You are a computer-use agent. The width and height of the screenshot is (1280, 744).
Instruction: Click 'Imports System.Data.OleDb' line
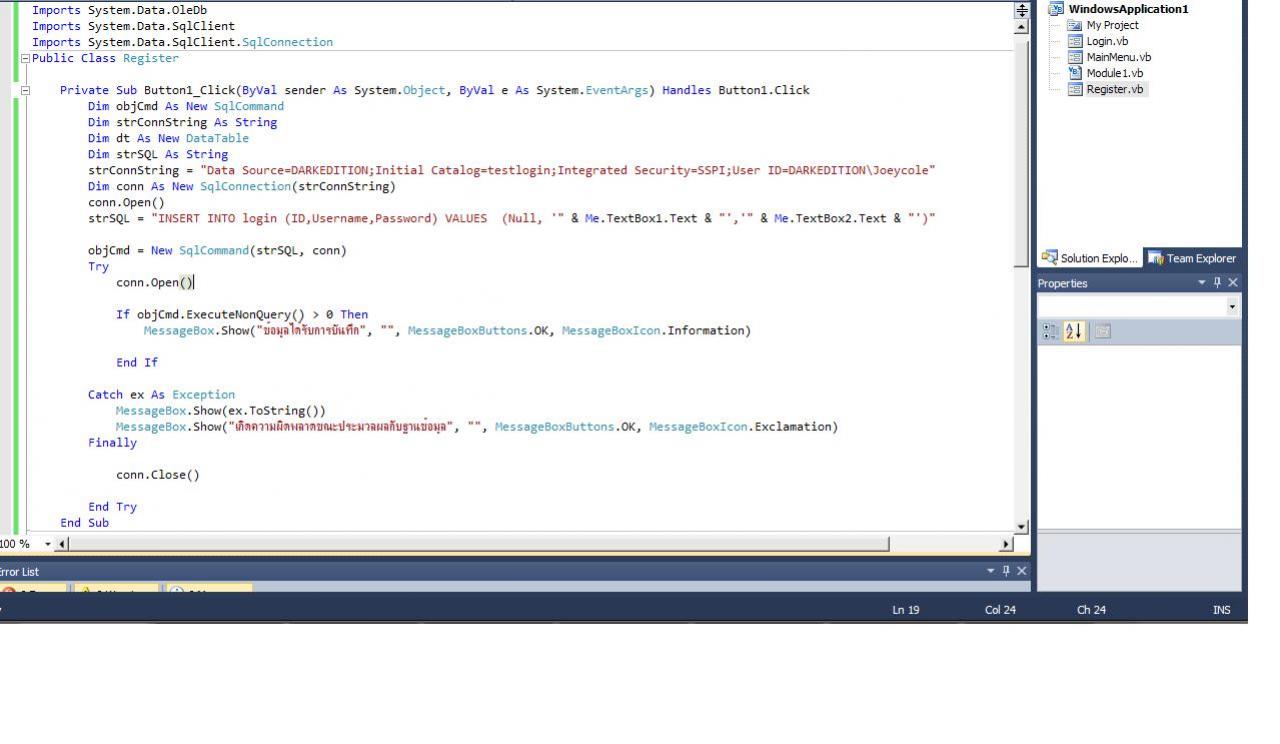[x=120, y=10]
